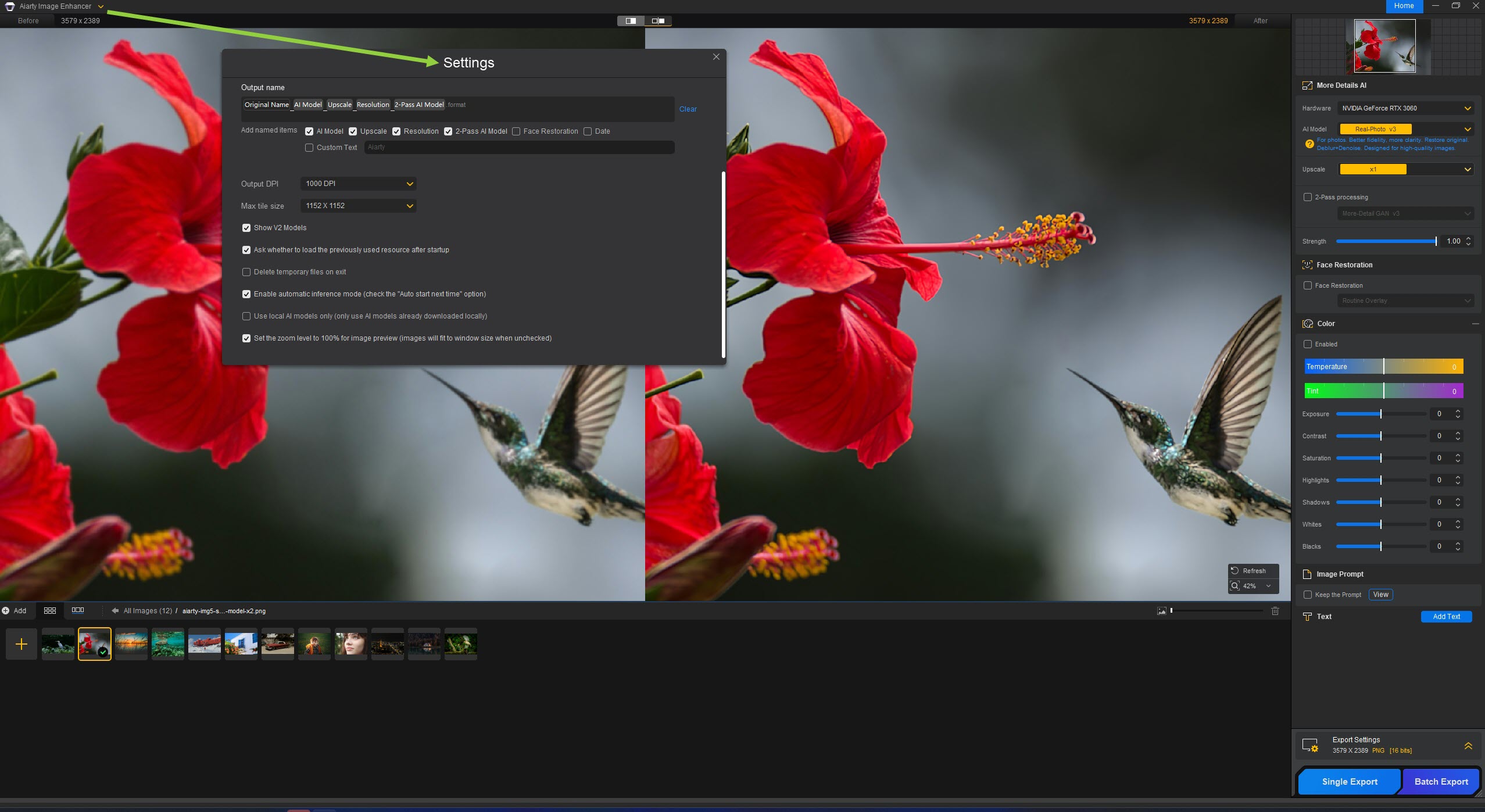Click the Single Export button

coord(1349,782)
